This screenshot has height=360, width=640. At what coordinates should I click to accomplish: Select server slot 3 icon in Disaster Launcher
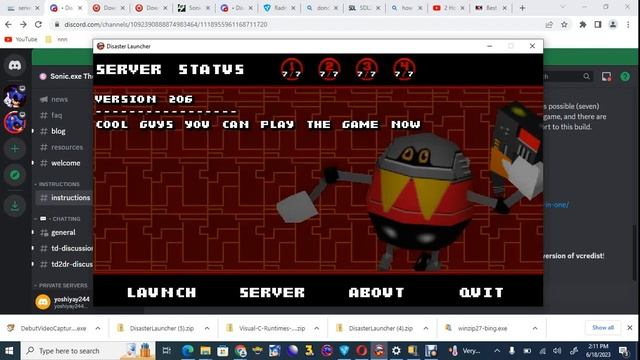367,69
